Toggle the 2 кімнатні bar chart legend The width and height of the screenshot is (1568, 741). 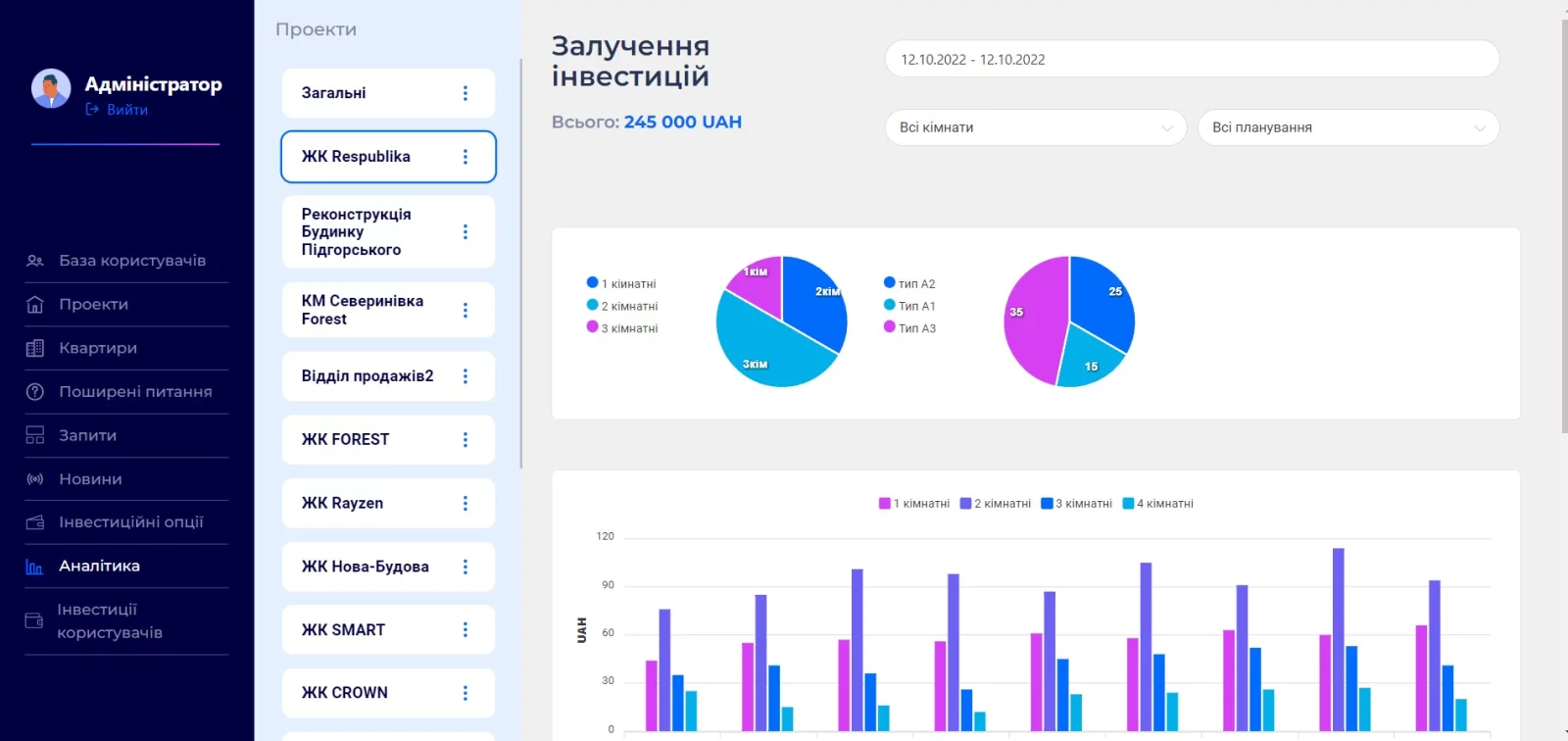[x=996, y=504]
